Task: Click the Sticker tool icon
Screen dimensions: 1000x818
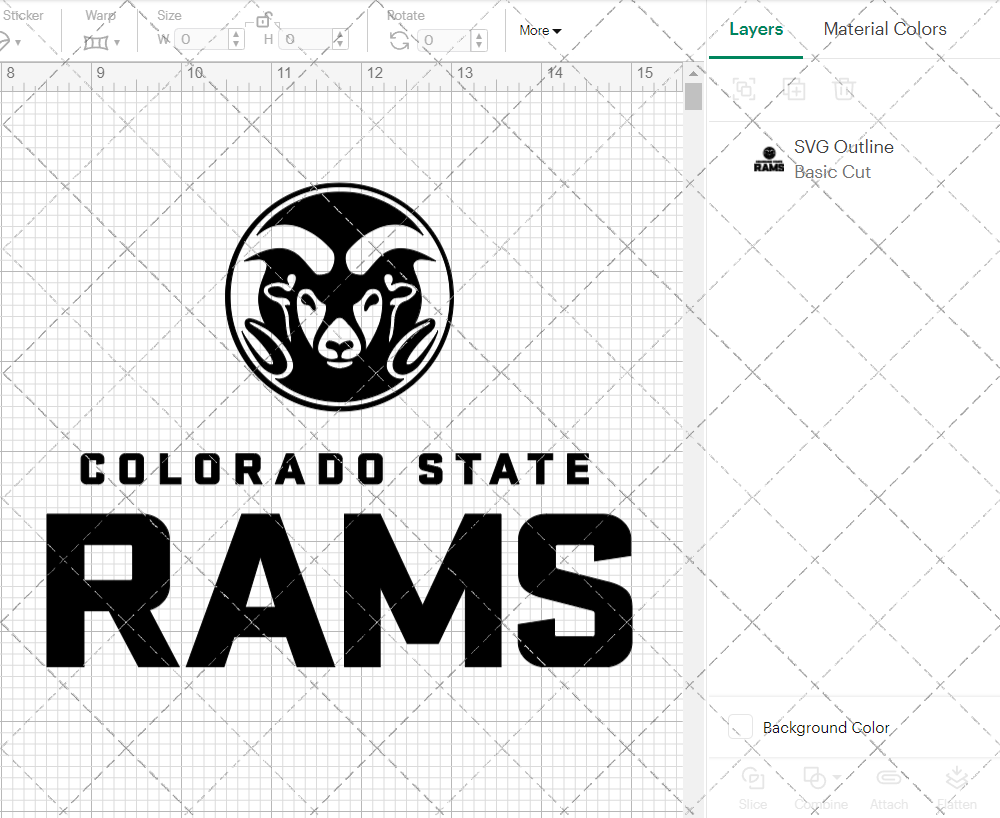Action: 3,42
